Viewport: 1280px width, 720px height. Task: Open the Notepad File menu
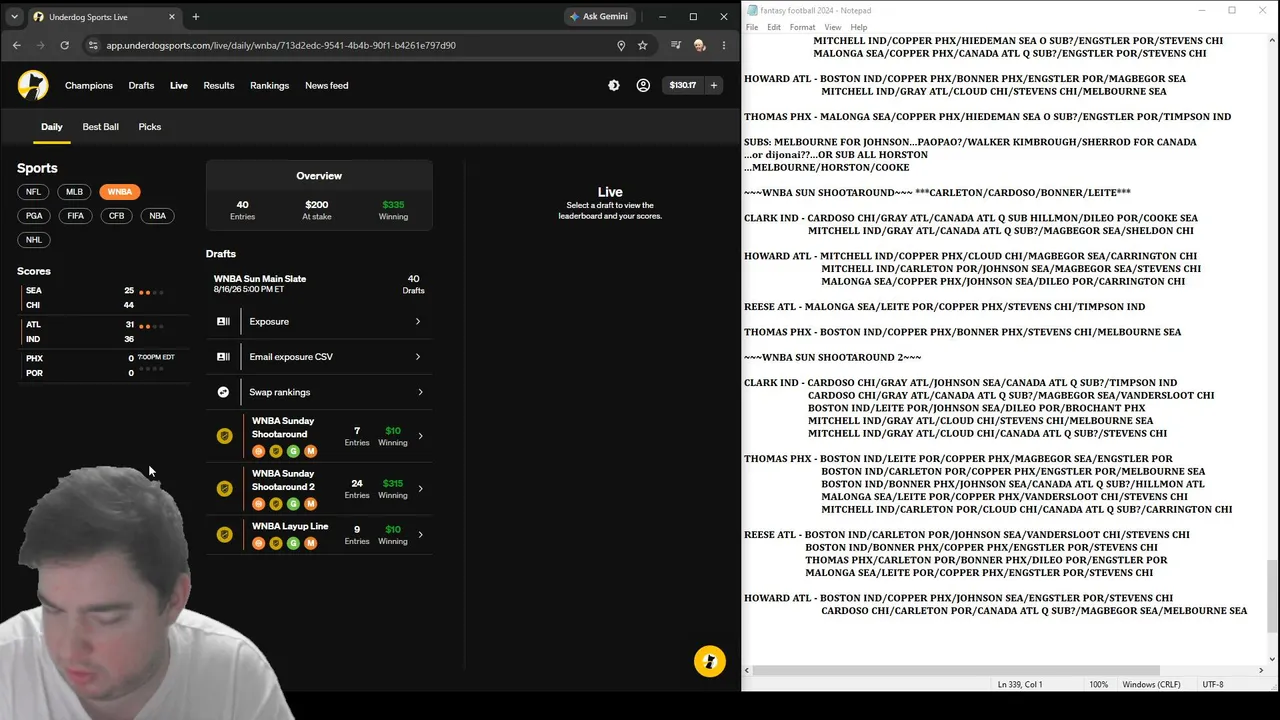[752, 27]
